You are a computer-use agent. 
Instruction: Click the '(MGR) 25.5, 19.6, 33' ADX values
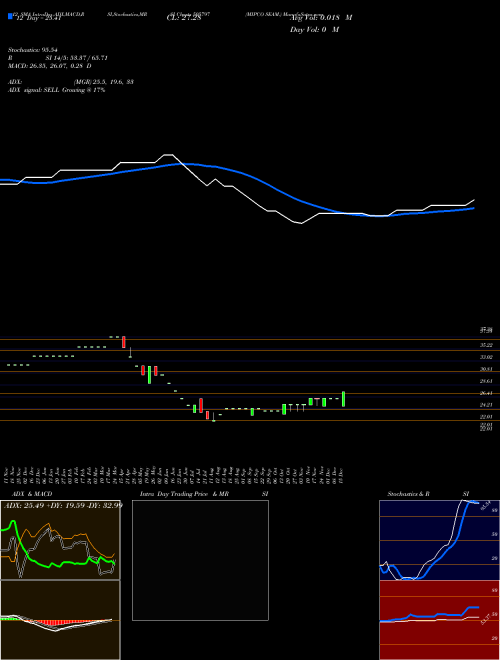(104, 82)
